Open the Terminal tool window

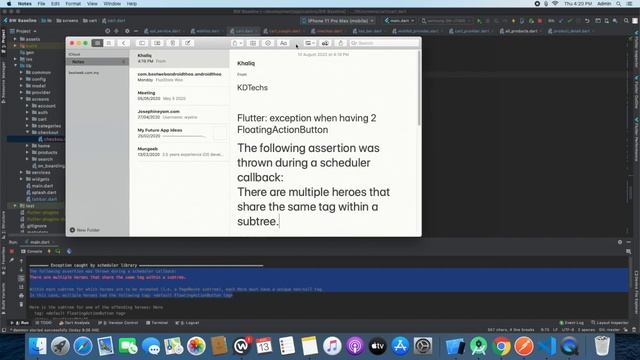click(157, 323)
